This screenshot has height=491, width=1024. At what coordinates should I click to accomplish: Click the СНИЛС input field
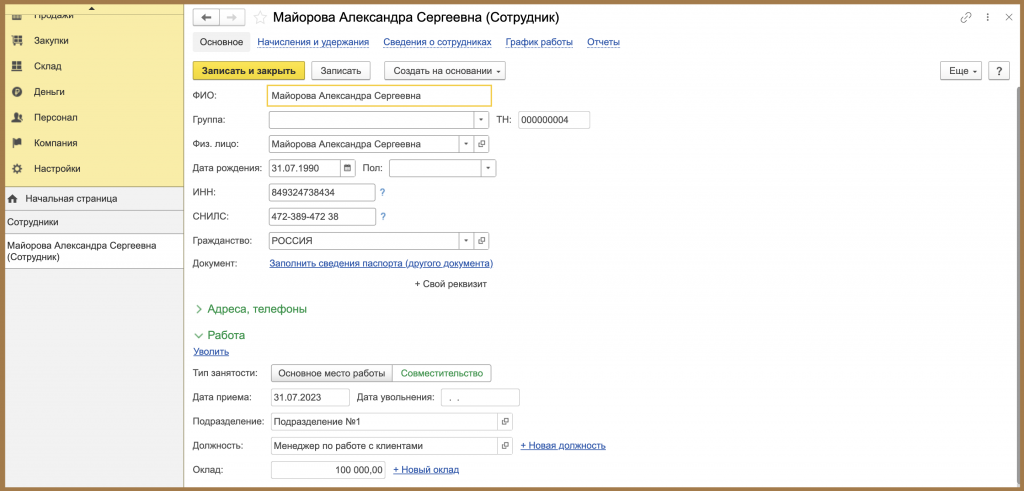click(x=322, y=217)
